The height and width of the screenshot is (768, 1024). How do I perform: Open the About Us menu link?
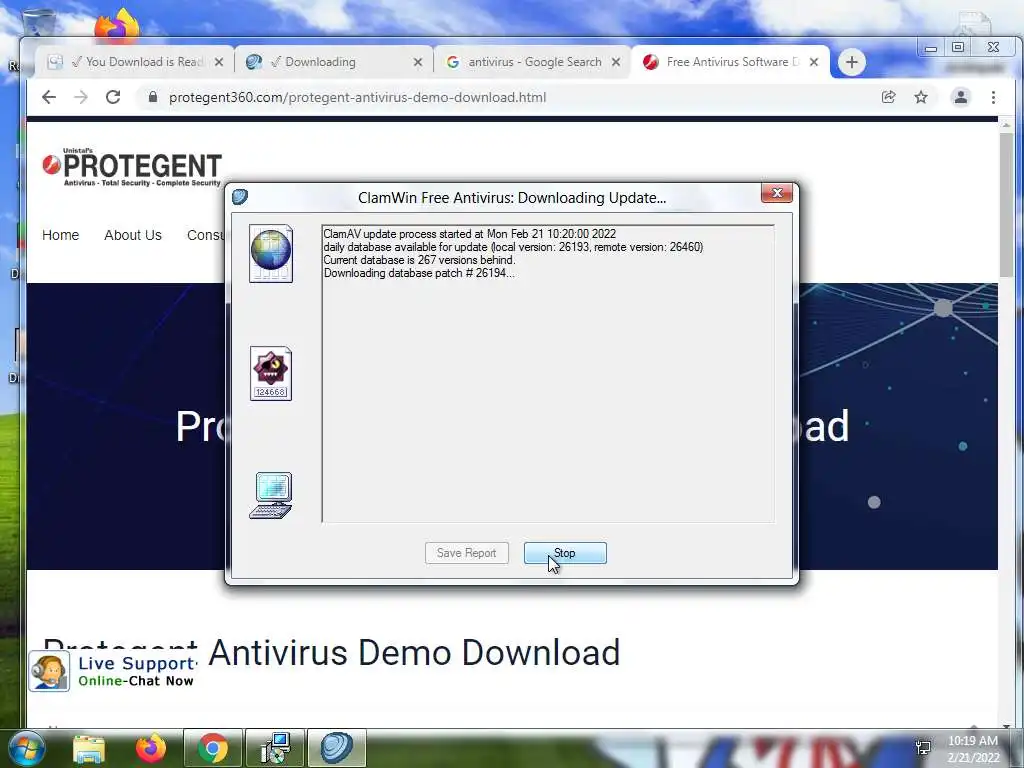pos(133,235)
